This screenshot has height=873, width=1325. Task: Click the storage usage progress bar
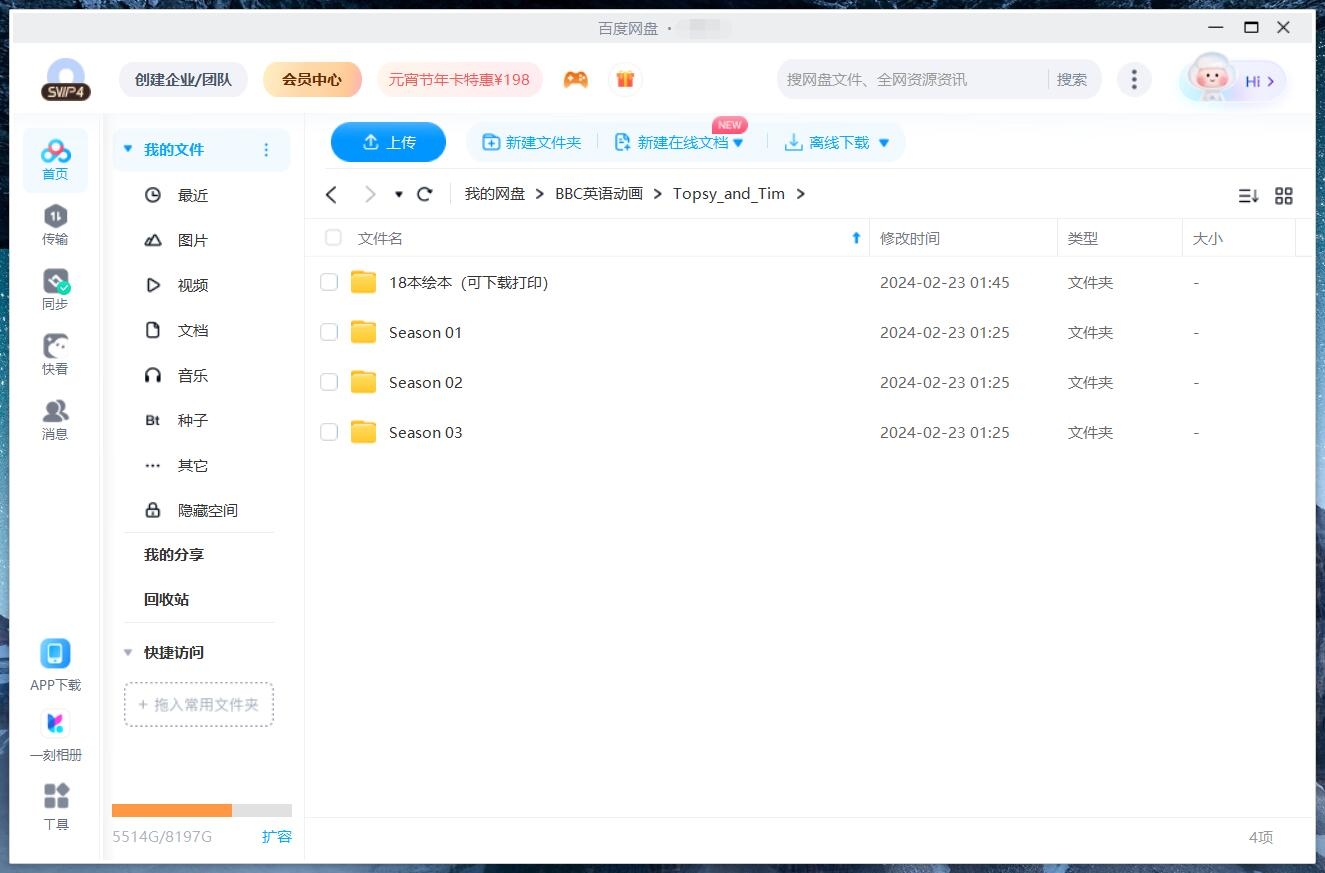[x=201, y=810]
